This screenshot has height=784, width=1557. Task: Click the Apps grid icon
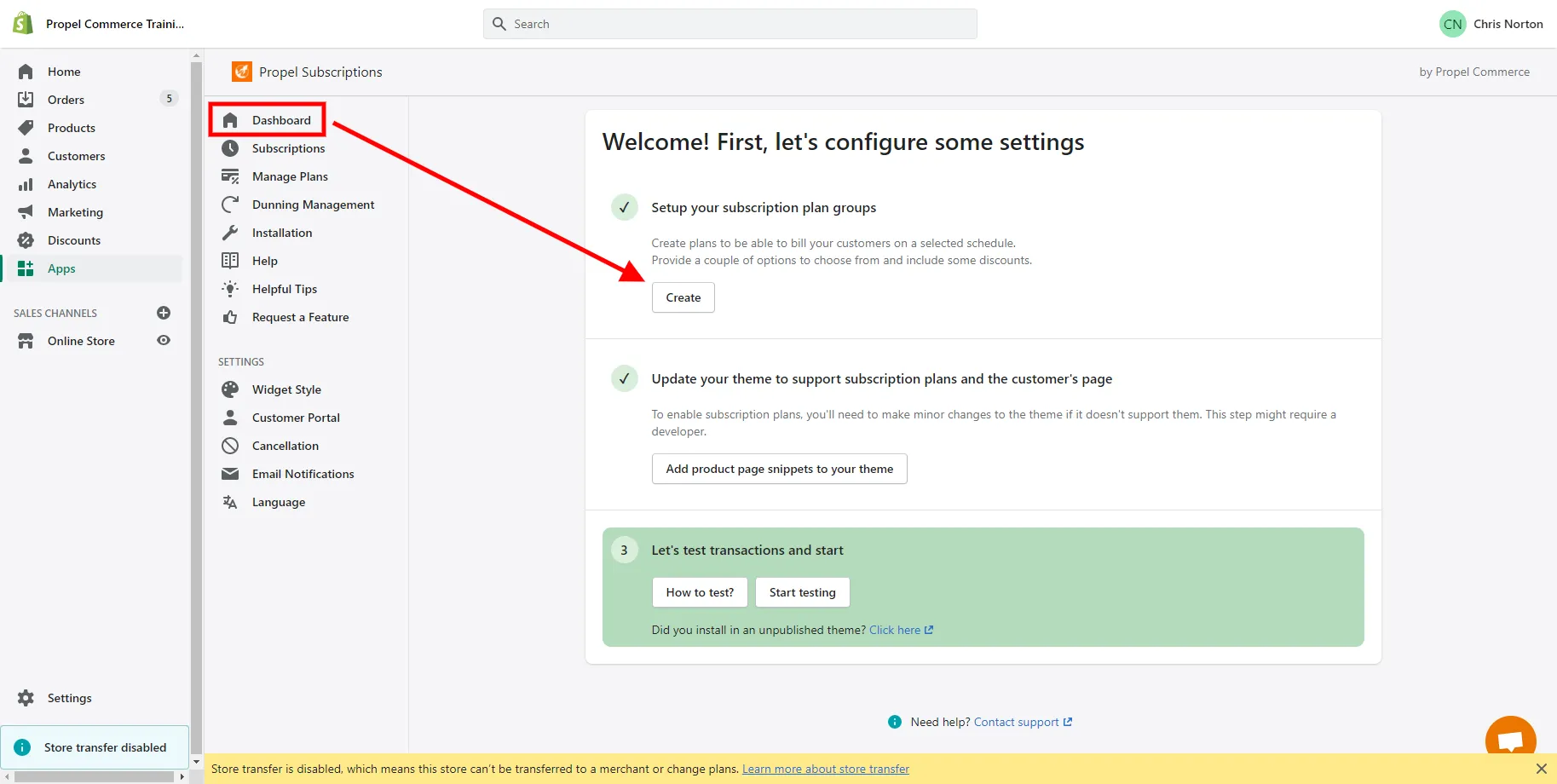point(26,268)
